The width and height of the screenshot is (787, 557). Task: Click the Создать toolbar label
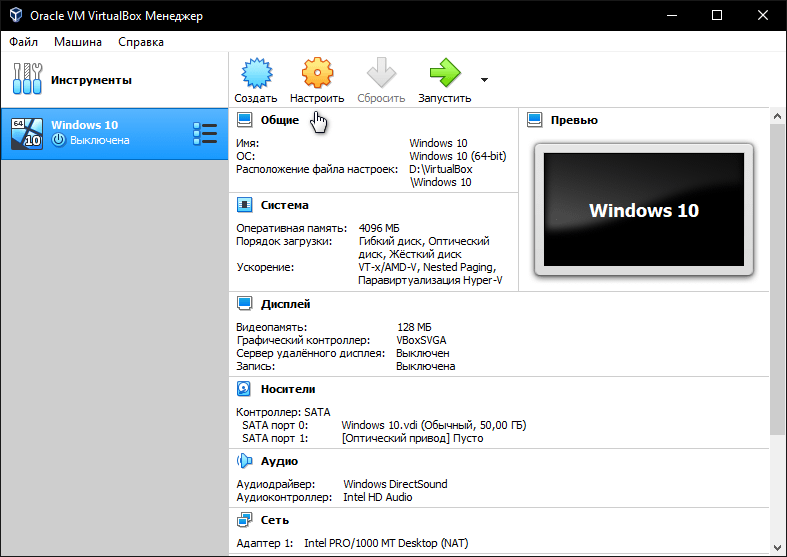[x=255, y=98]
